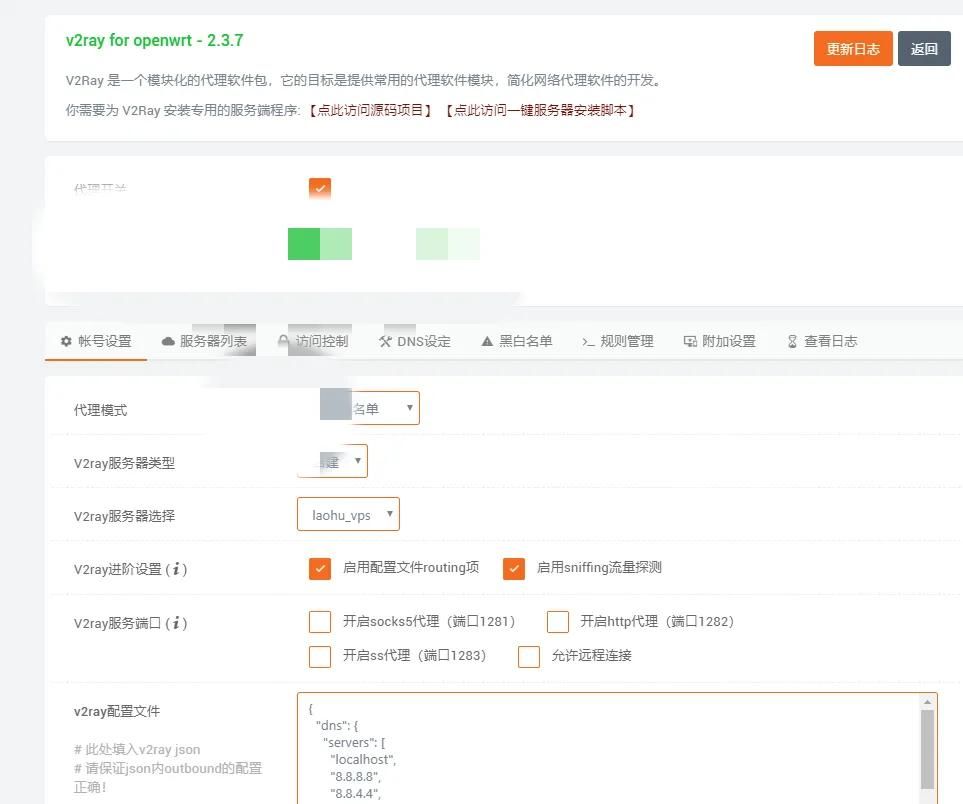Toggle the 代理开关 checkbox
The image size is (963, 804).
pos(320,189)
